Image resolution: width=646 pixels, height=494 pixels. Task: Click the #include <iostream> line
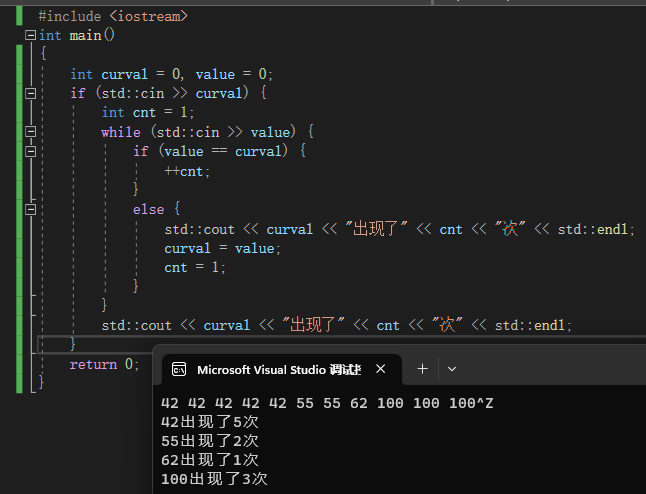pos(112,16)
